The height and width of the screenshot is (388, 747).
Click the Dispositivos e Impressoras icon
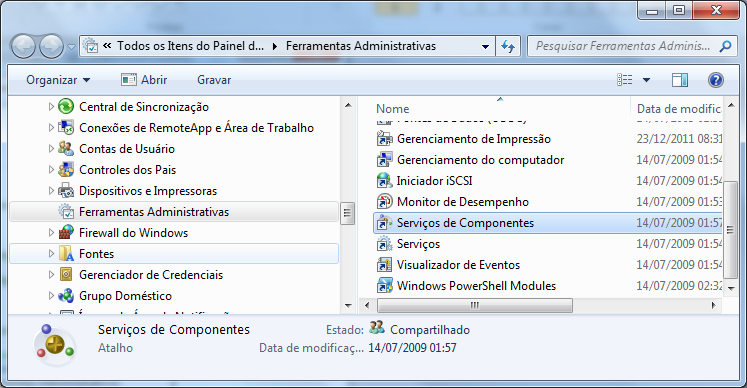(x=66, y=191)
